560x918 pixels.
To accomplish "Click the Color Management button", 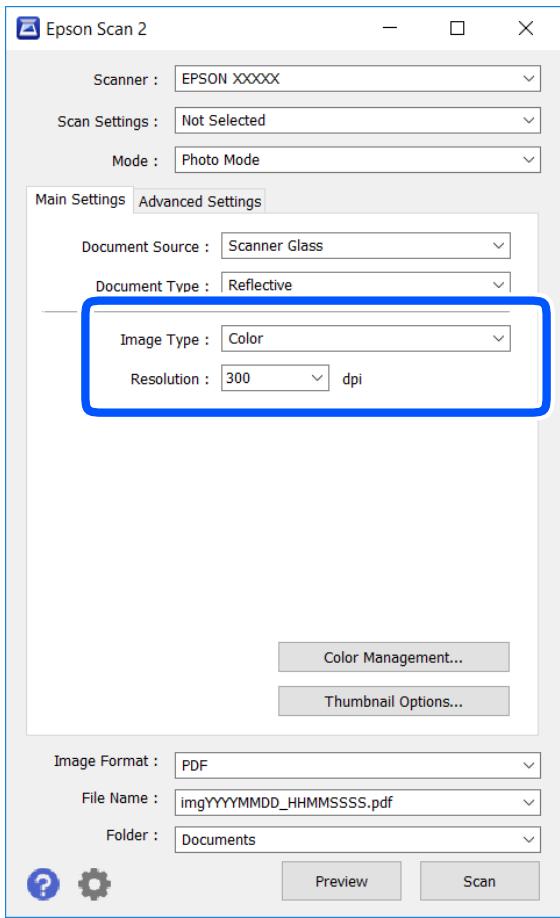I will pyautogui.click(x=394, y=657).
